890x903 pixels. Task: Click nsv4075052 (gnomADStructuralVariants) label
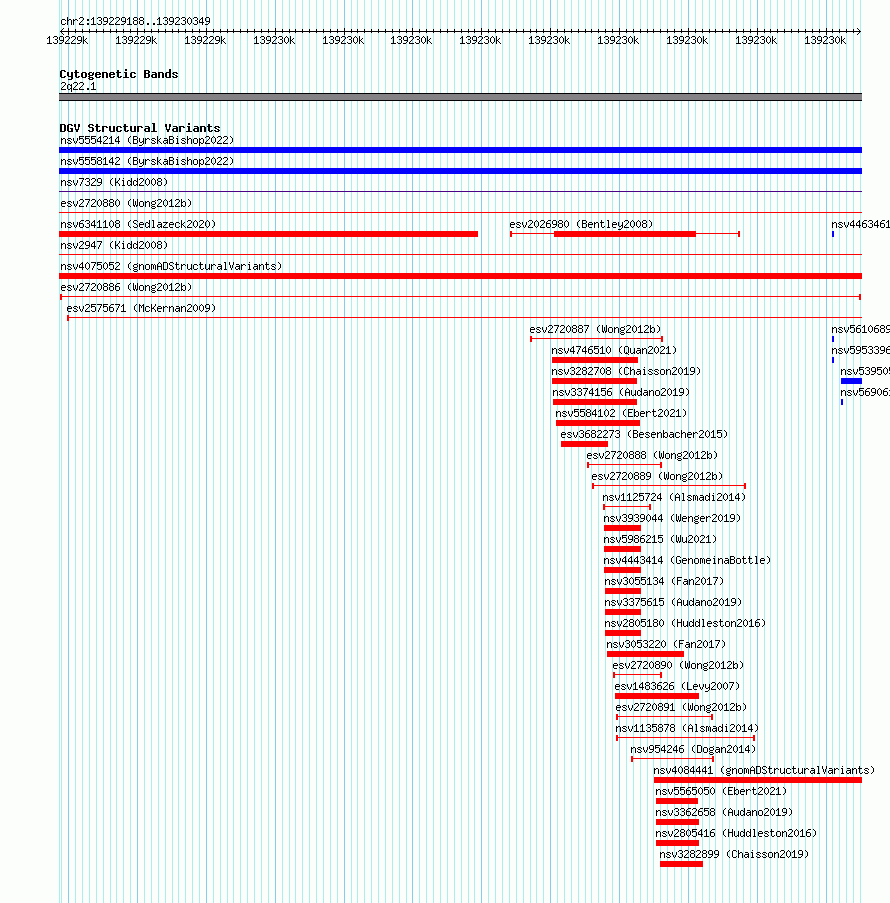point(171,267)
